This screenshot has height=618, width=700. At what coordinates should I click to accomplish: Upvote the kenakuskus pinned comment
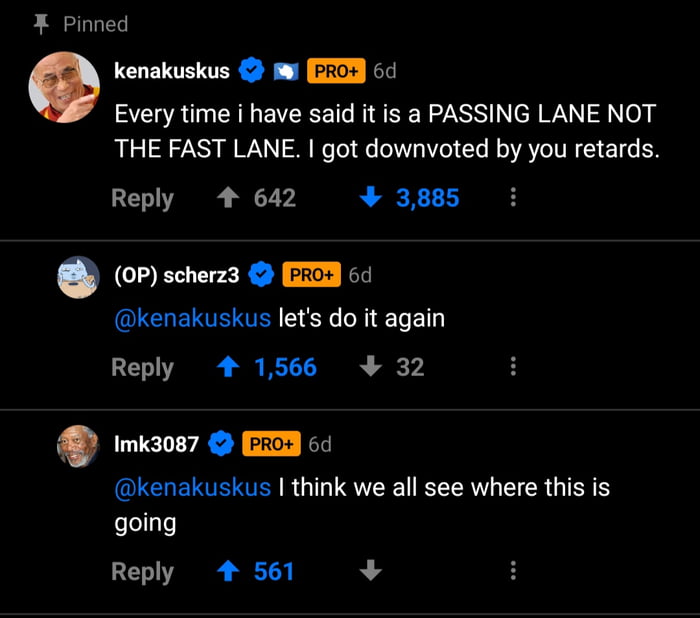(x=226, y=198)
